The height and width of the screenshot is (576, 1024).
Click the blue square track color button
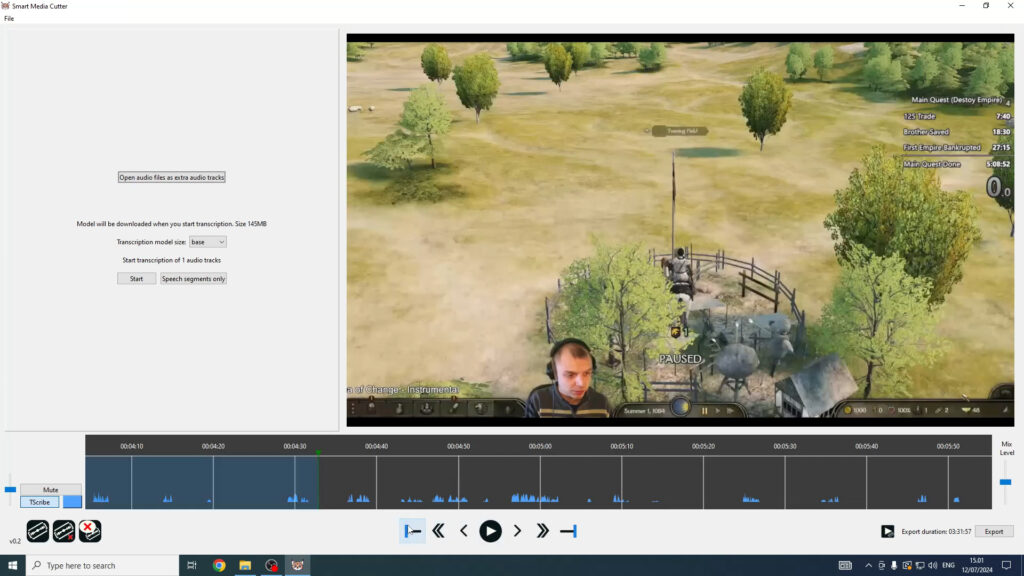(x=72, y=502)
